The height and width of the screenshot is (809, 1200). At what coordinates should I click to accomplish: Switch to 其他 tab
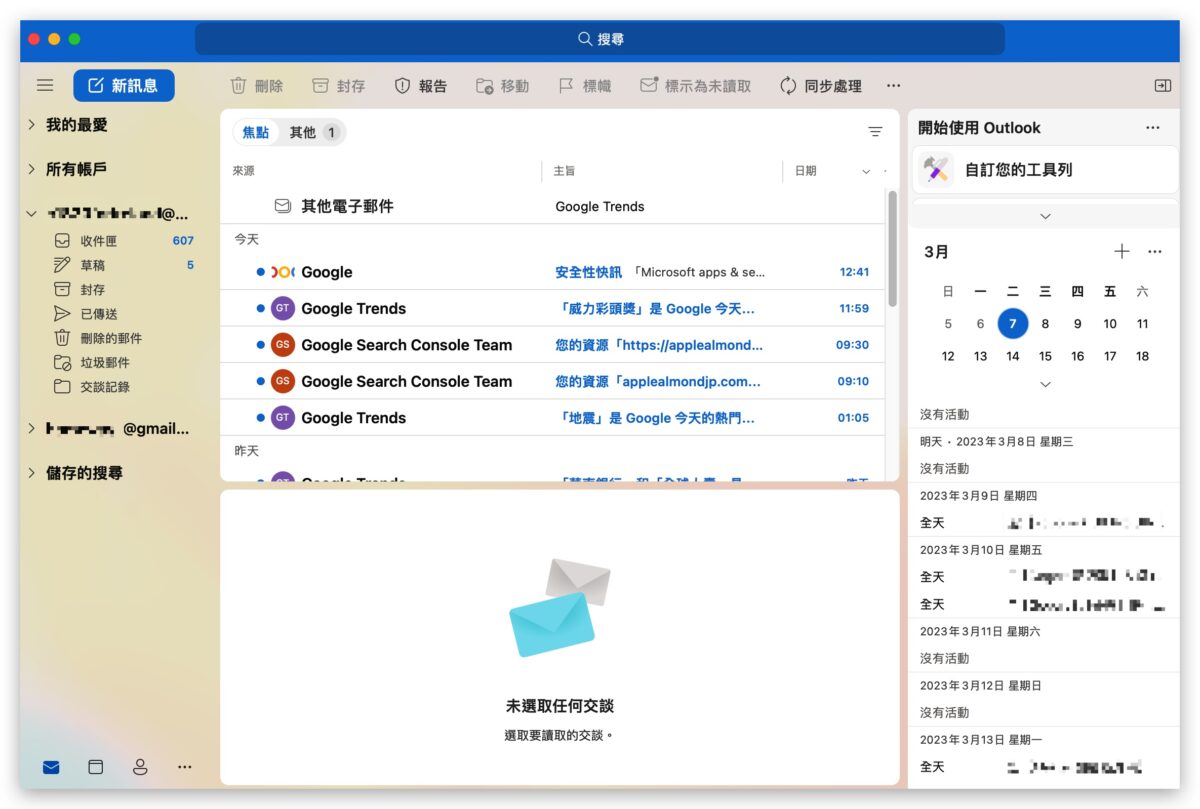tap(313, 132)
